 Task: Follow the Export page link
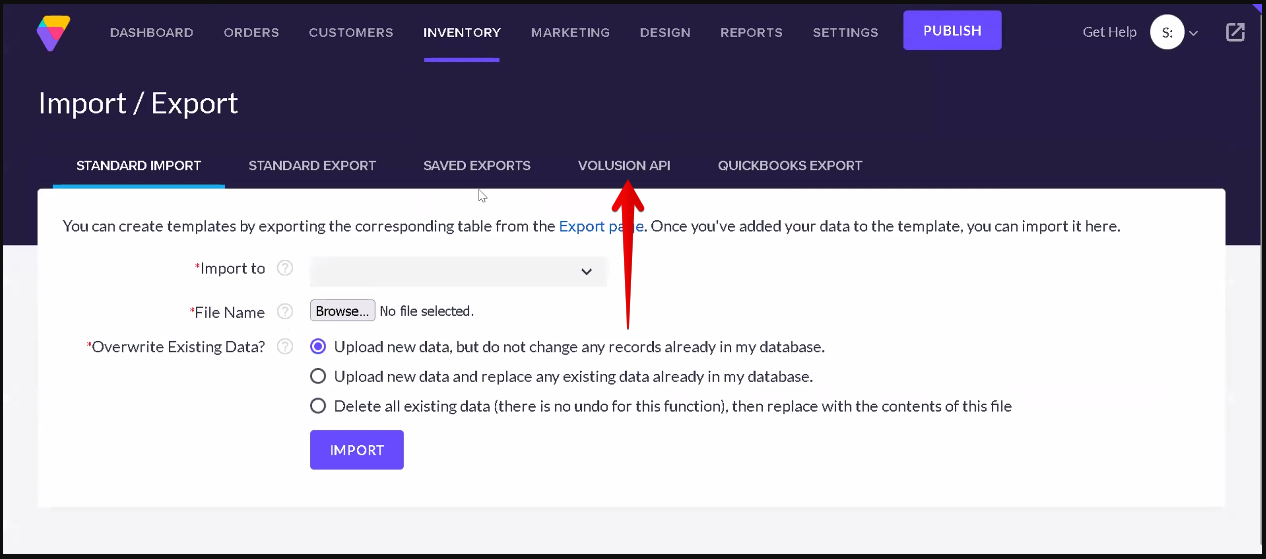click(601, 226)
